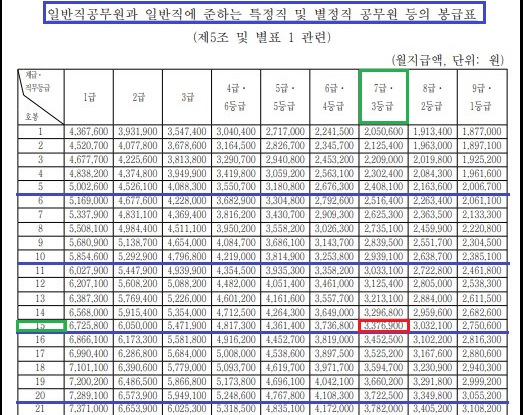The width and height of the screenshot is (523, 415).
Task: Click the cell showing 5,680,900
Action: [x=89, y=243]
